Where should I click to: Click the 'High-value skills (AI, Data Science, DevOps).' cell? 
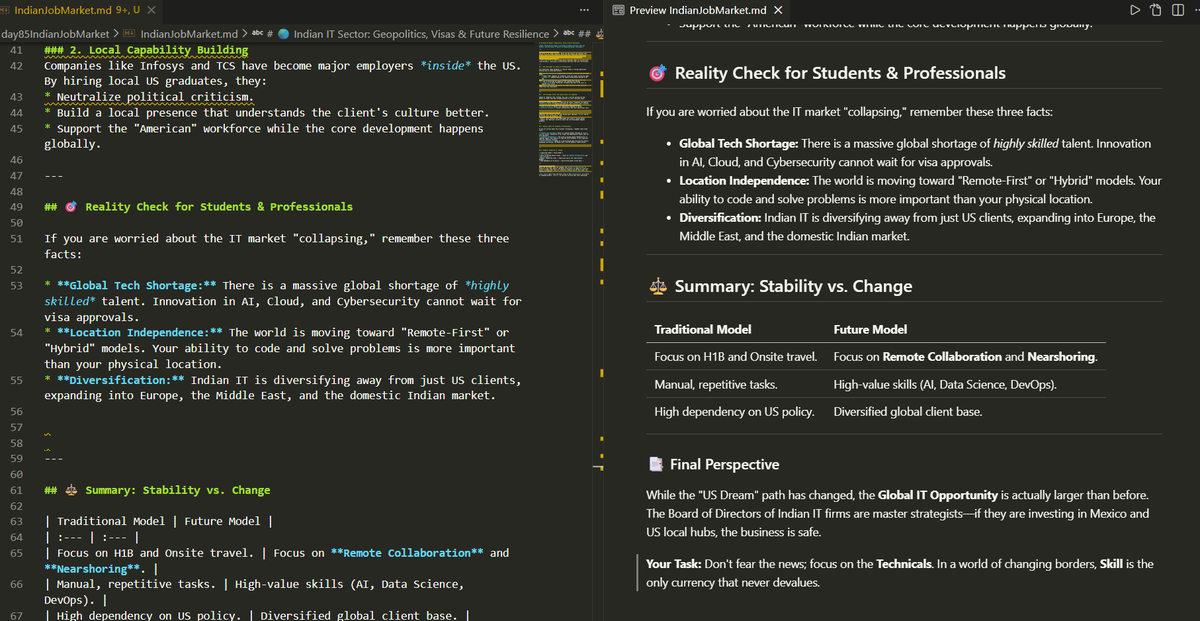945,384
